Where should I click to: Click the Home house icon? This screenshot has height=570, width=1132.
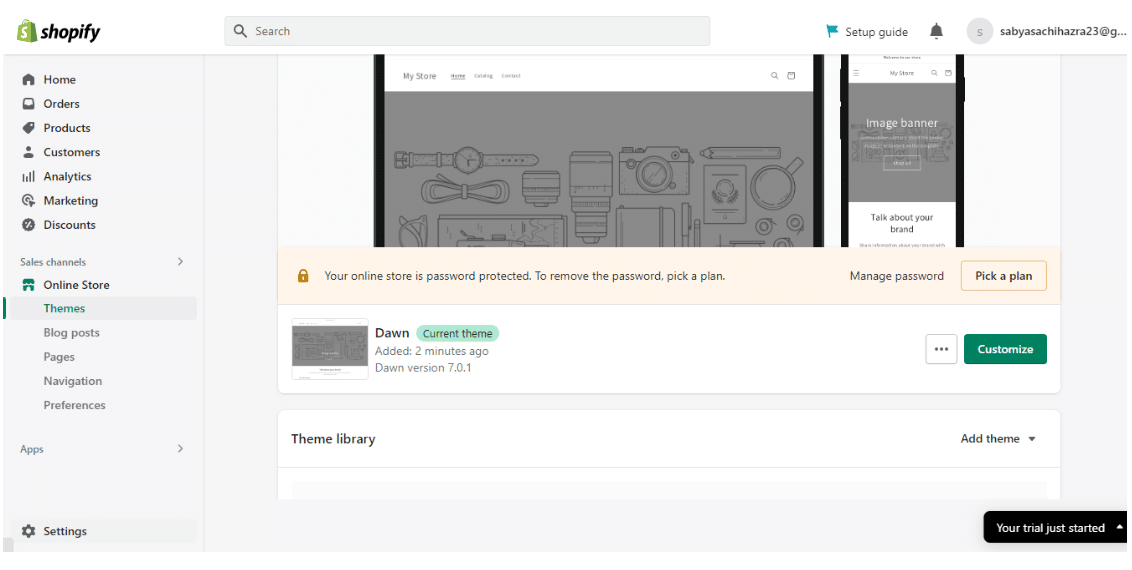point(29,80)
